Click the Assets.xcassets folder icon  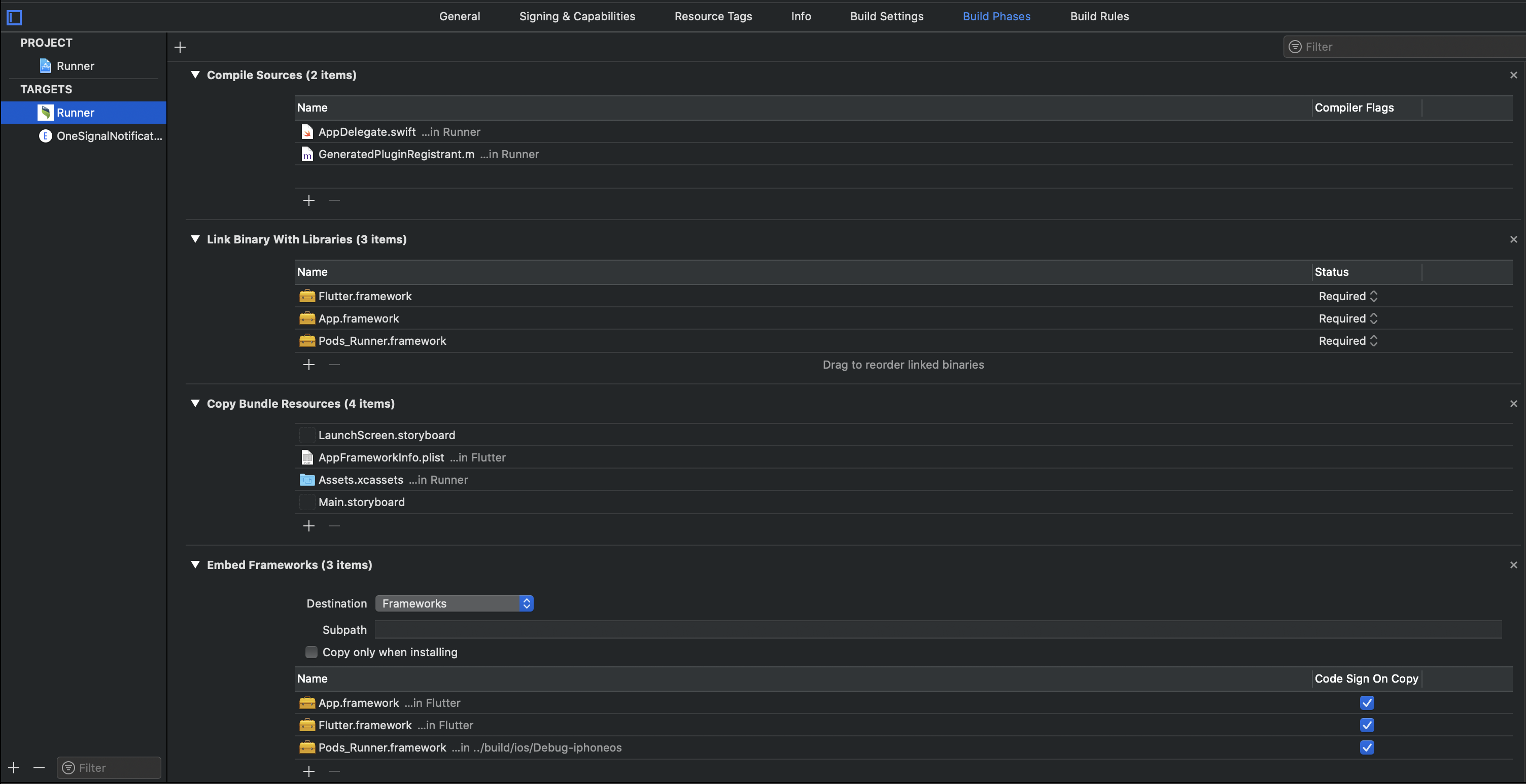[307, 480]
